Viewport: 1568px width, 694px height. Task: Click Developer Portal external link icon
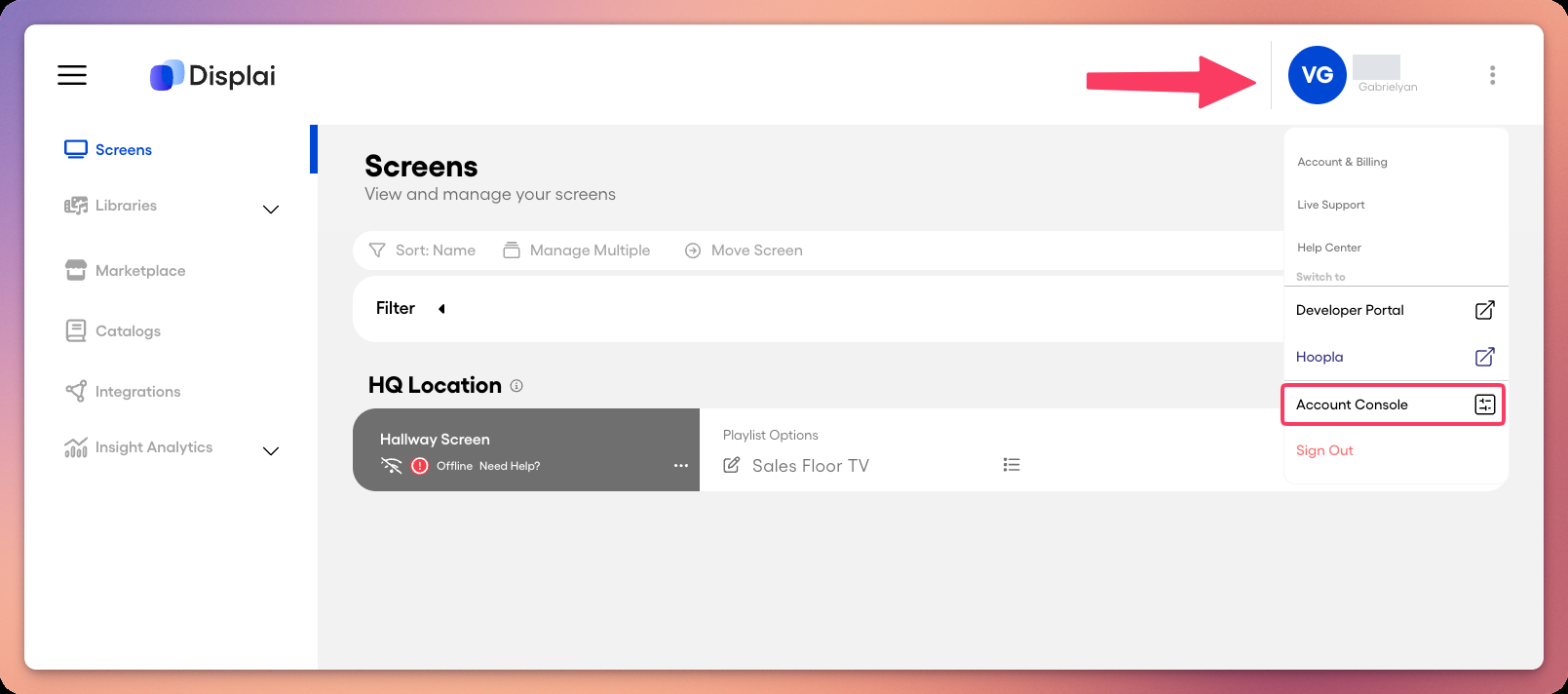(1485, 310)
